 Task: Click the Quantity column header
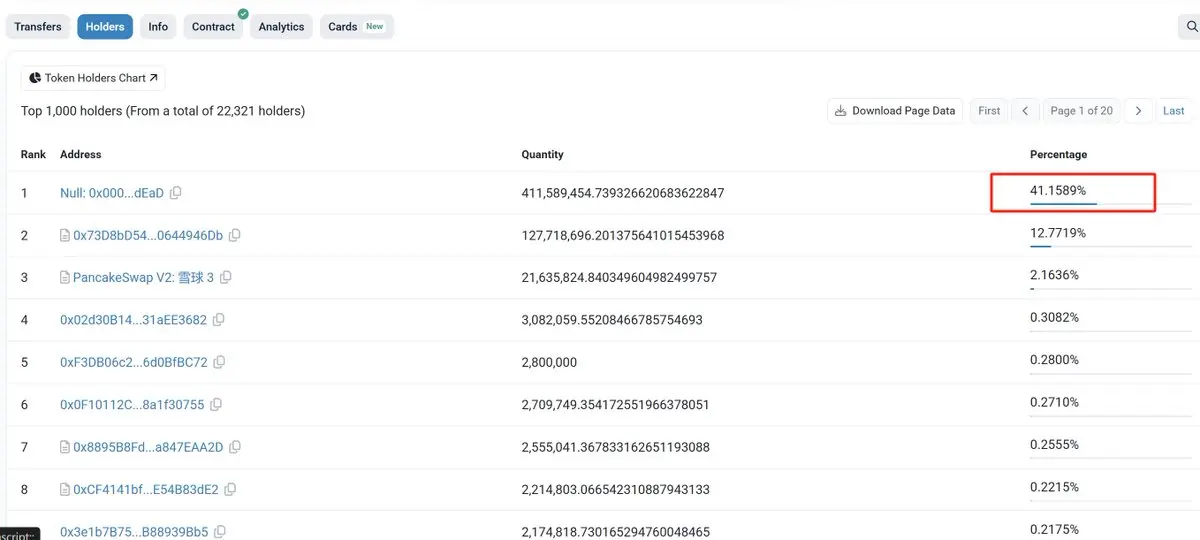click(x=542, y=155)
